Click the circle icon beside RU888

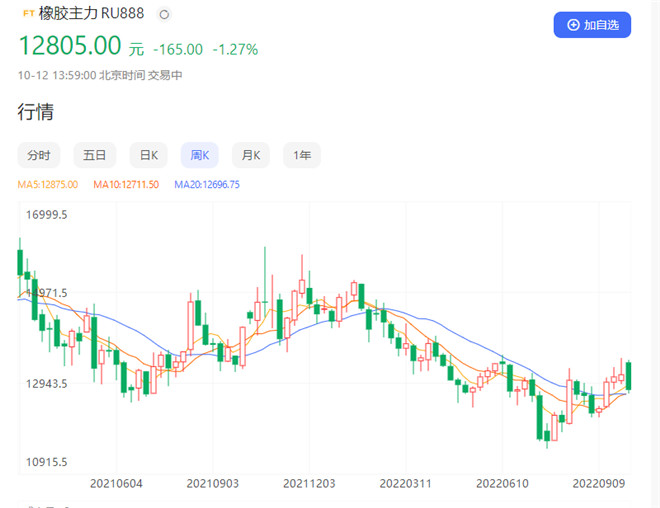pyautogui.click(x=164, y=15)
